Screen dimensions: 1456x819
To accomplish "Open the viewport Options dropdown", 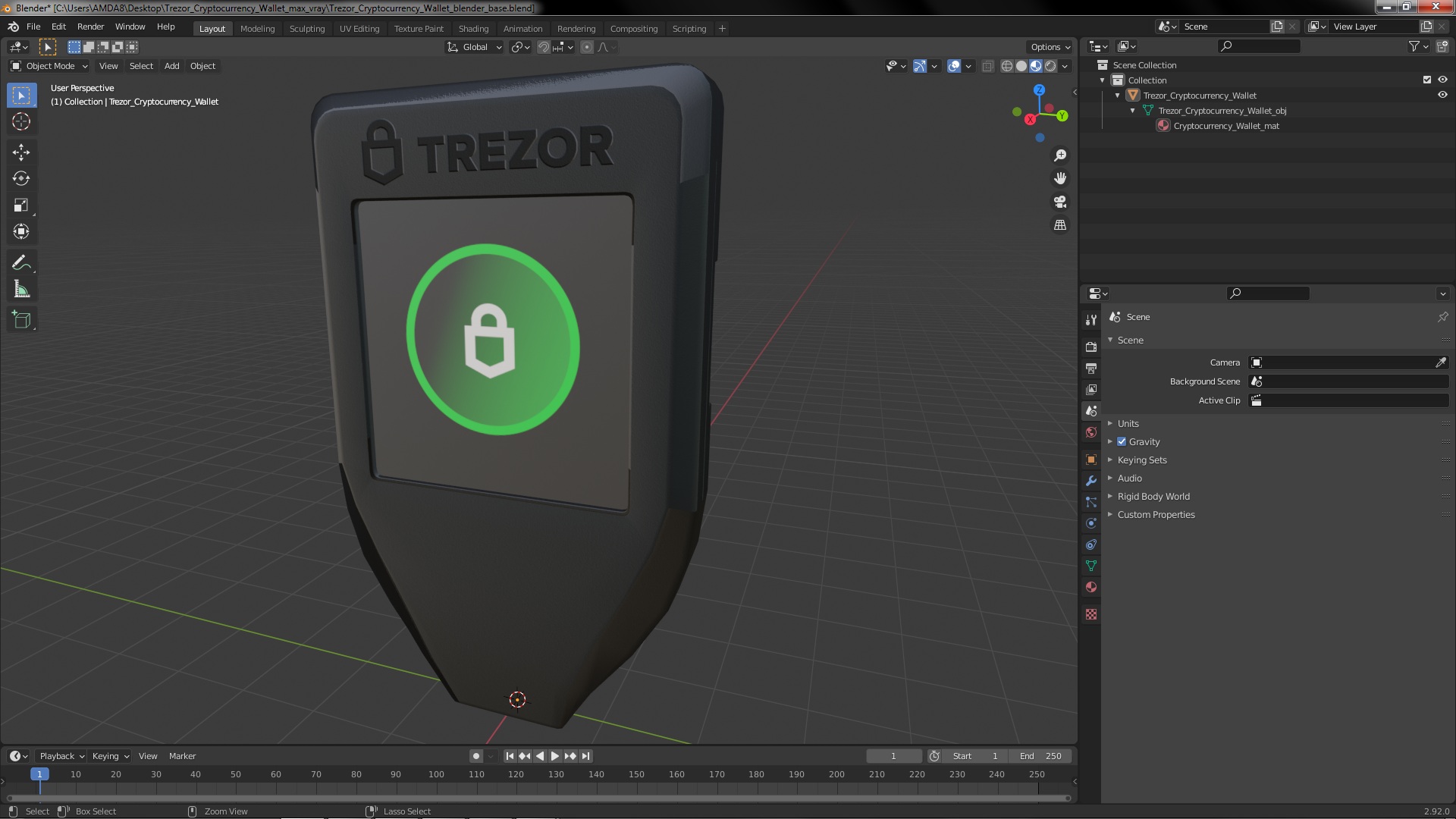I will 1050,47.
